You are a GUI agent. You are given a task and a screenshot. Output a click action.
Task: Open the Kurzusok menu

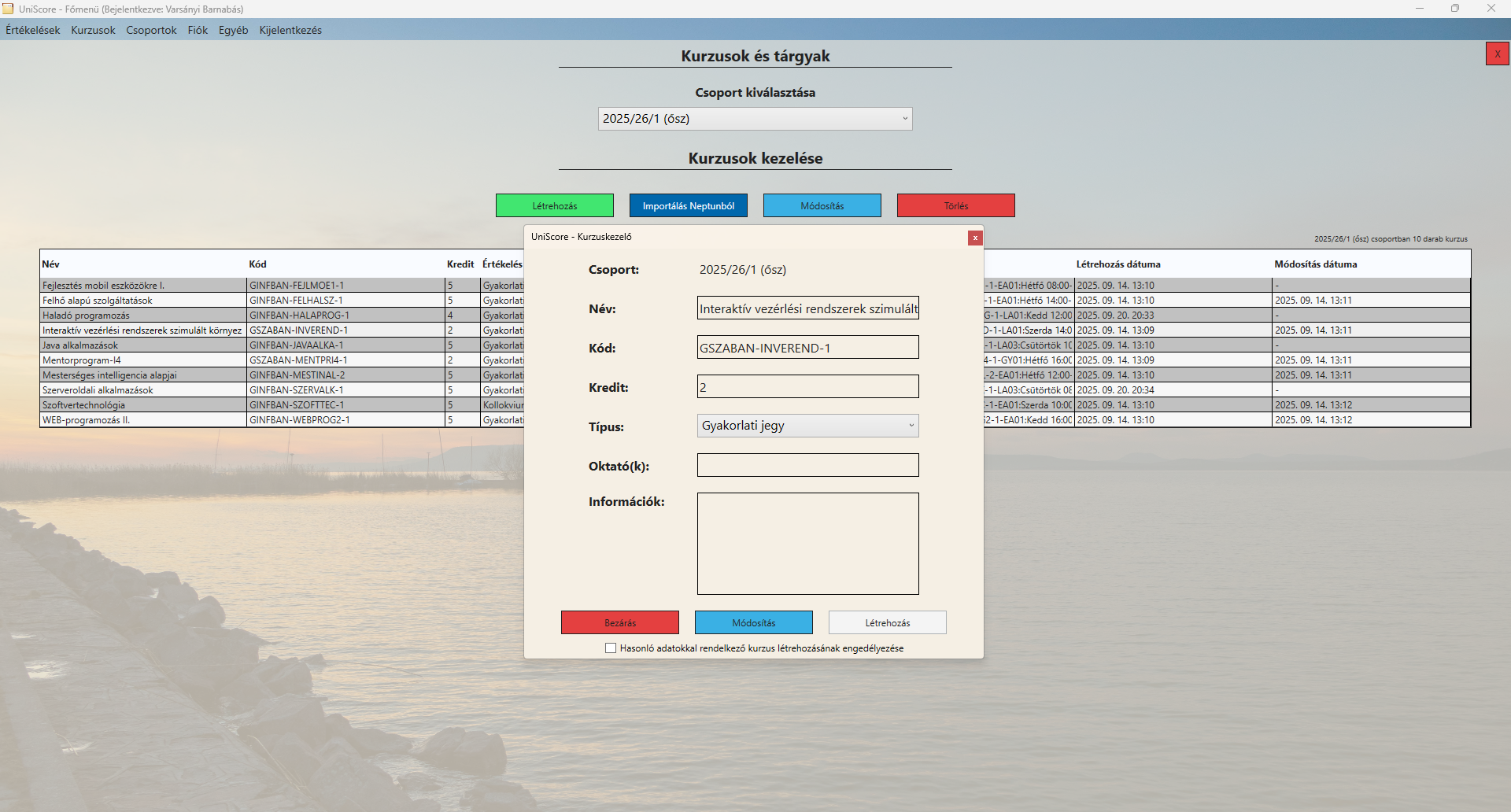[92, 30]
